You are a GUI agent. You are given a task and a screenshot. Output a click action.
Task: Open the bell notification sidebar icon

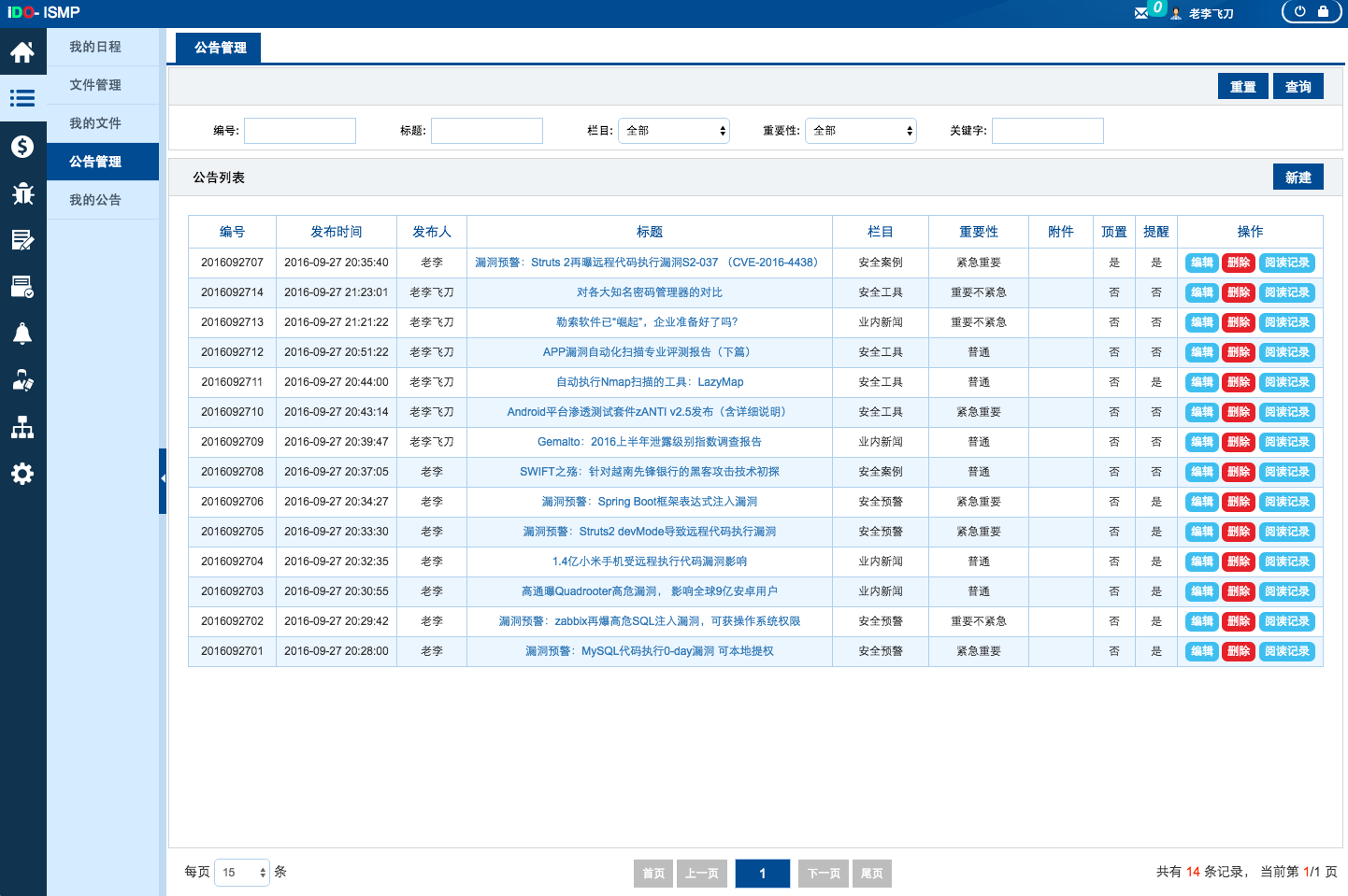click(22, 334)
